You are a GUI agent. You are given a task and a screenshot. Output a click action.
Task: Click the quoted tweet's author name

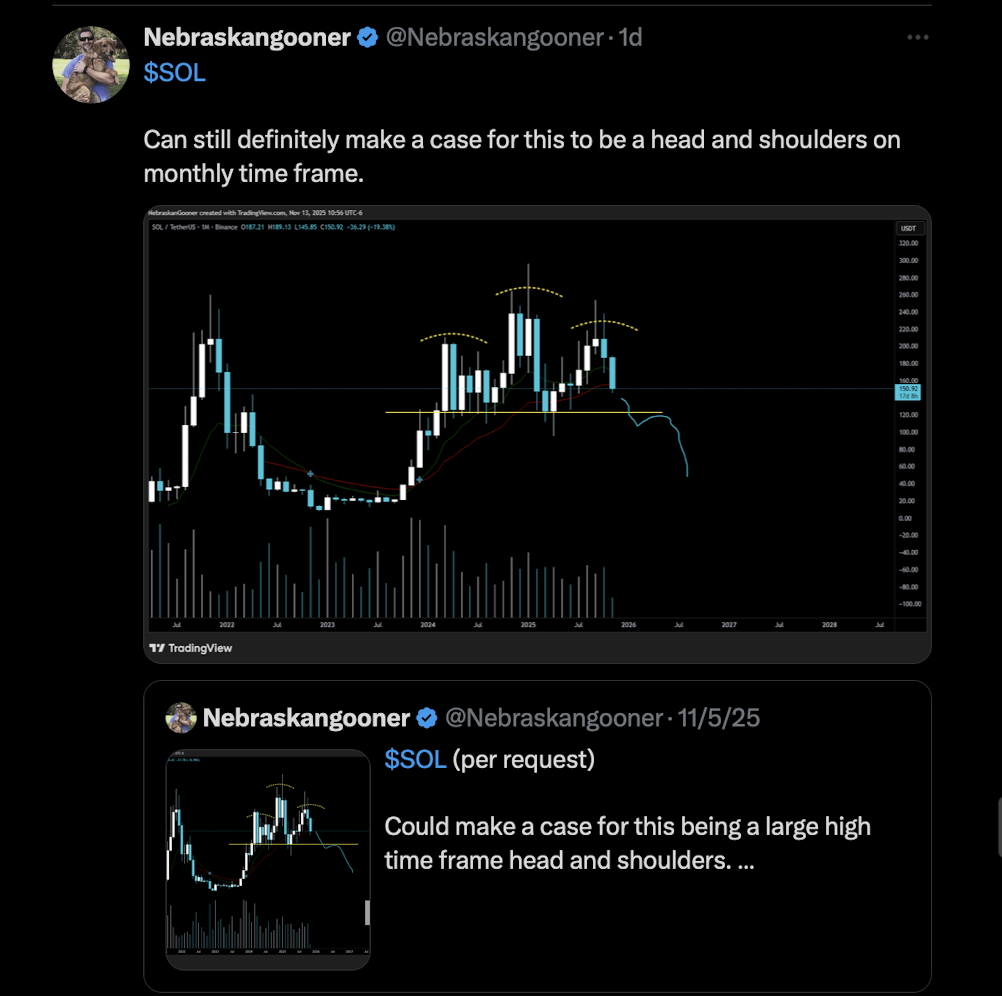click(306, 718)
